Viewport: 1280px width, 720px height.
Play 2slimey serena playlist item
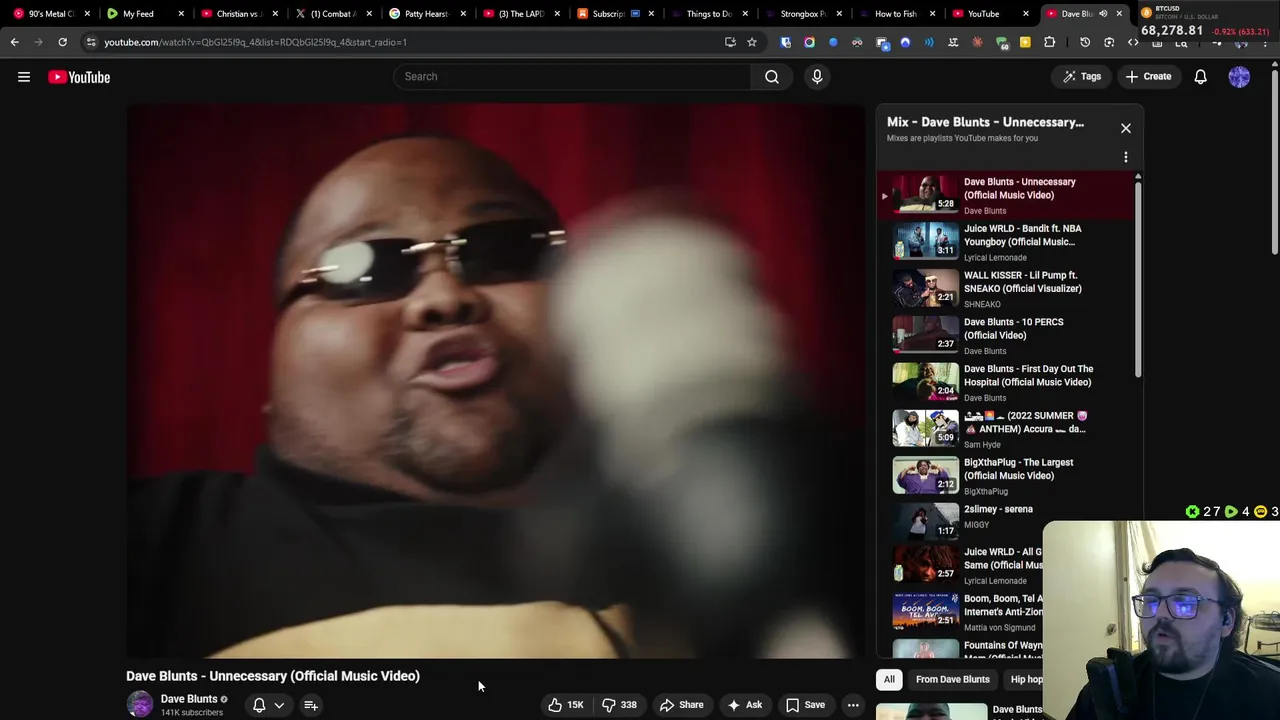pos(1007,520)
